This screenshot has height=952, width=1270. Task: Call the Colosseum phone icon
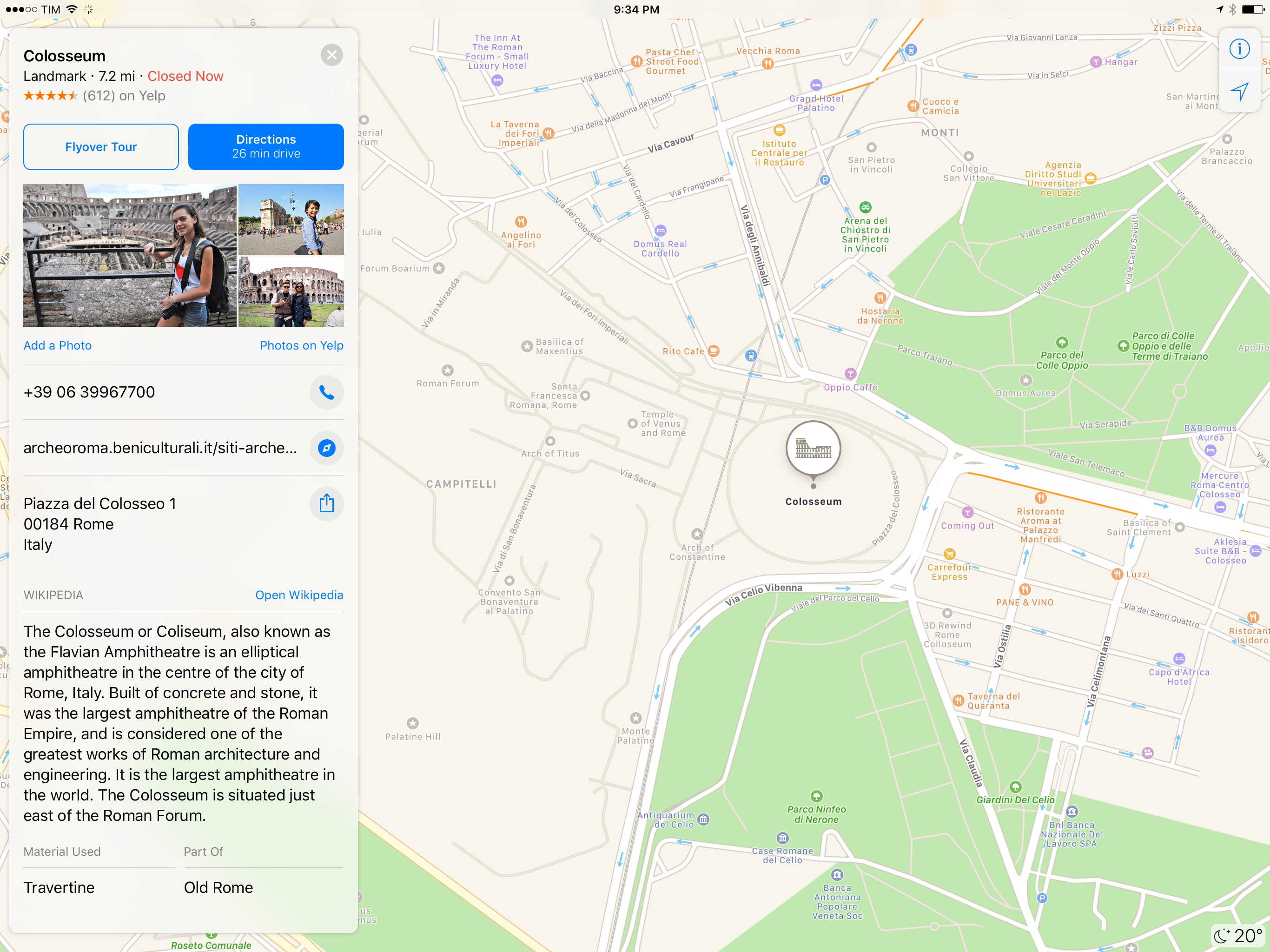(x=327, y=392)
